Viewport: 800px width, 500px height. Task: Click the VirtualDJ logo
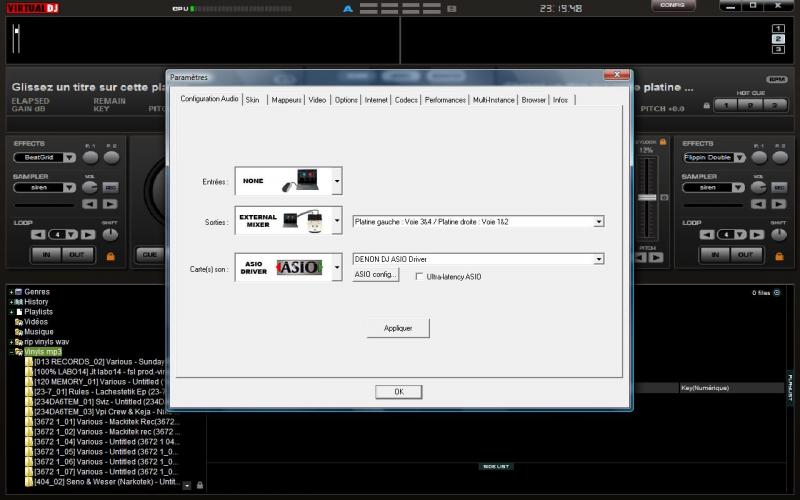(x=33, y=8)
